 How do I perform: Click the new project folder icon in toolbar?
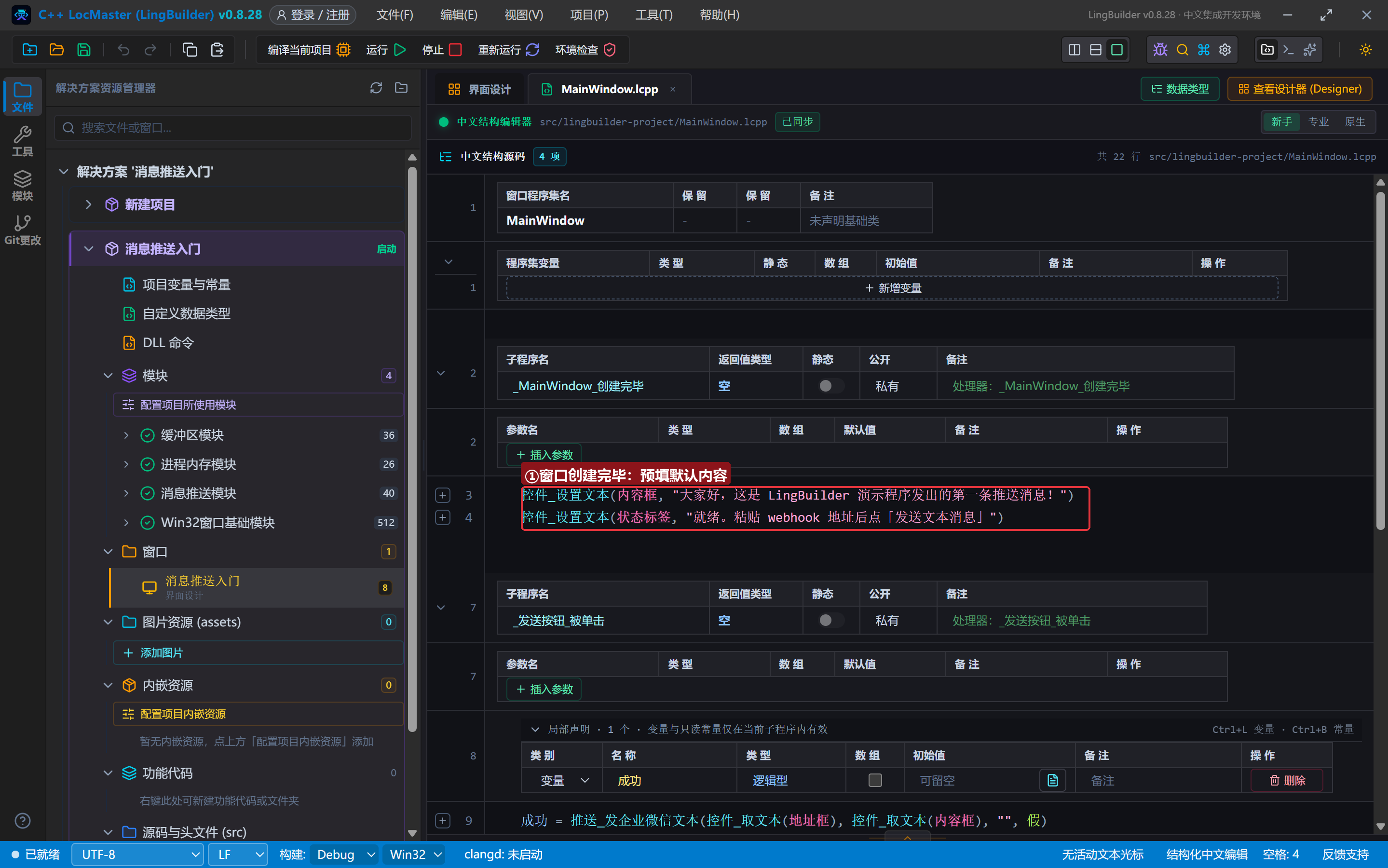tap(30, 50)
